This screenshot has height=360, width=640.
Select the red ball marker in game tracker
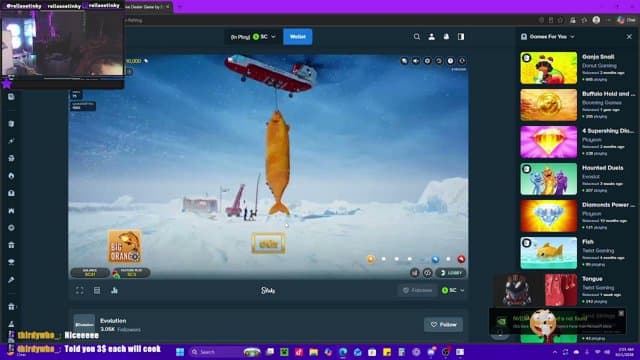(461, 259)
